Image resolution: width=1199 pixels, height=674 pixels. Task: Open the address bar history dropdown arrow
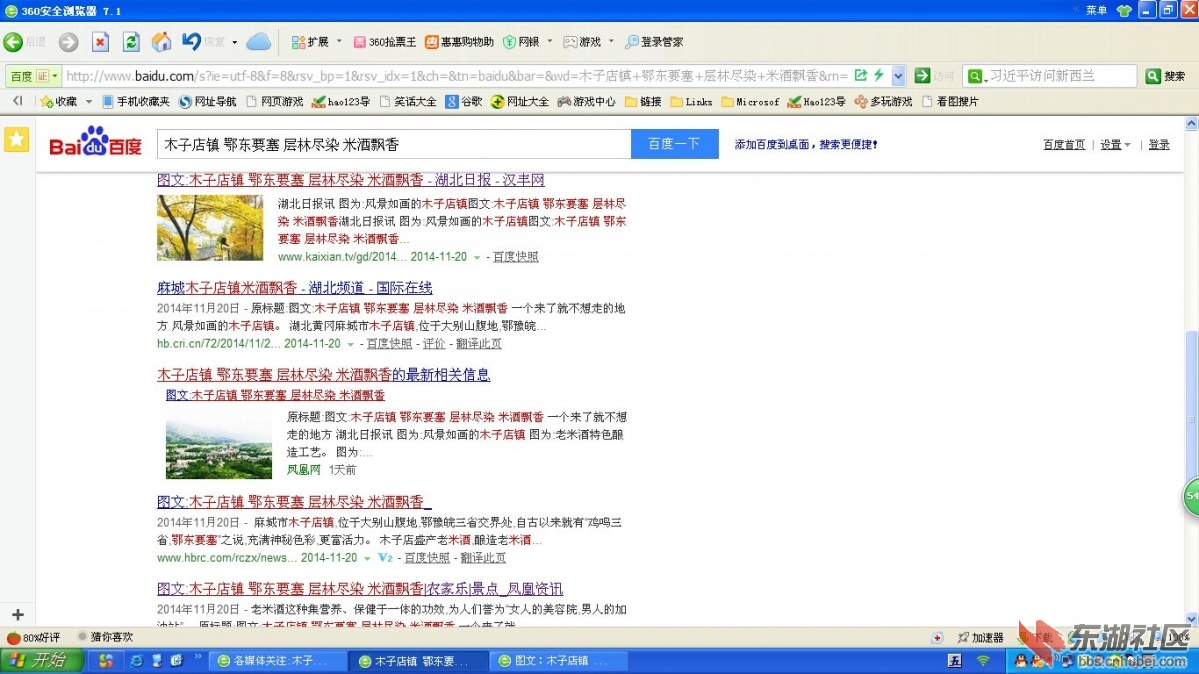(x=898, y=76)
